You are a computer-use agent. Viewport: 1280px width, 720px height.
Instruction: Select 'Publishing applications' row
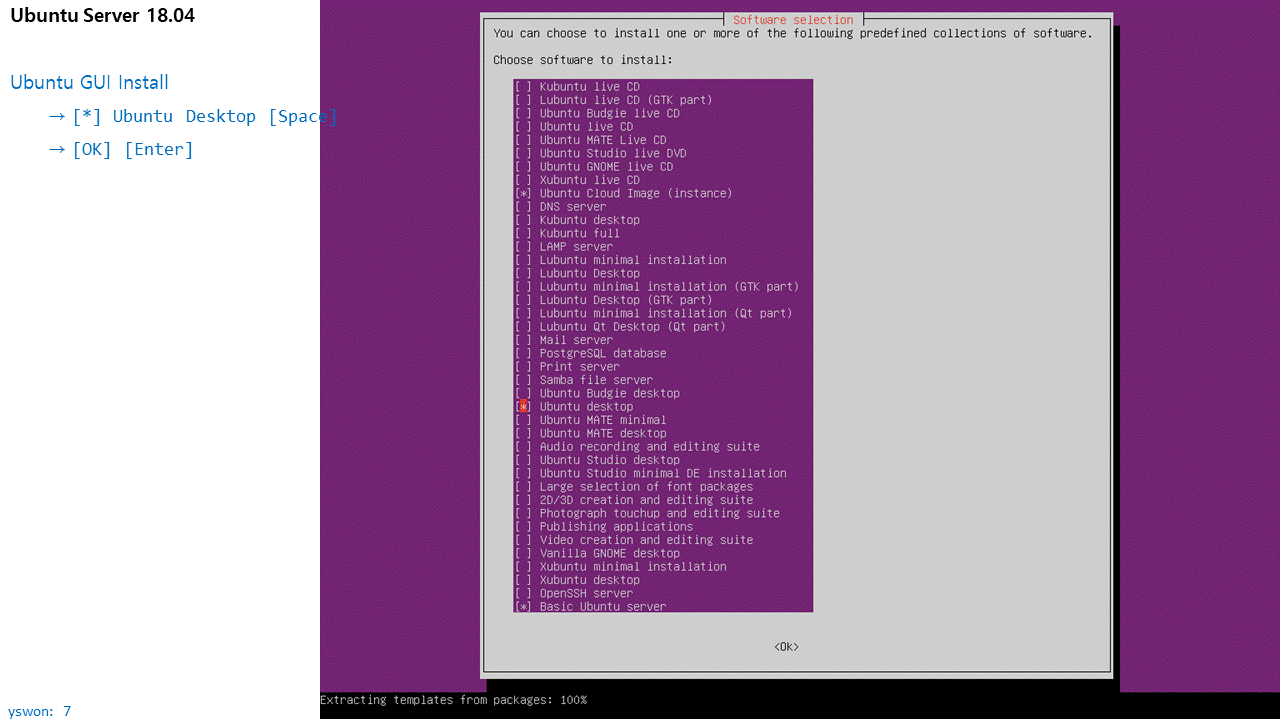(663, 527)
